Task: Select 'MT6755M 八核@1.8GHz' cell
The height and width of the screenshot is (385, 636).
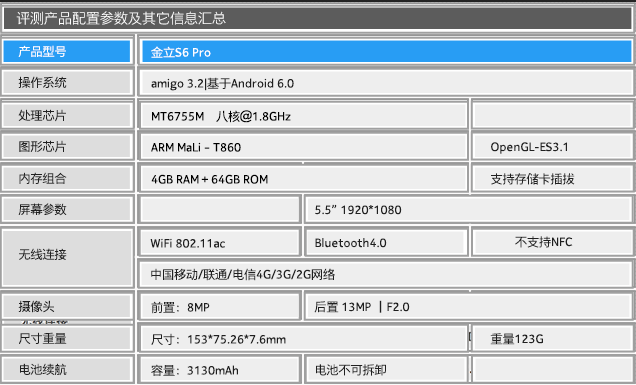Action: tap(304, 116)
